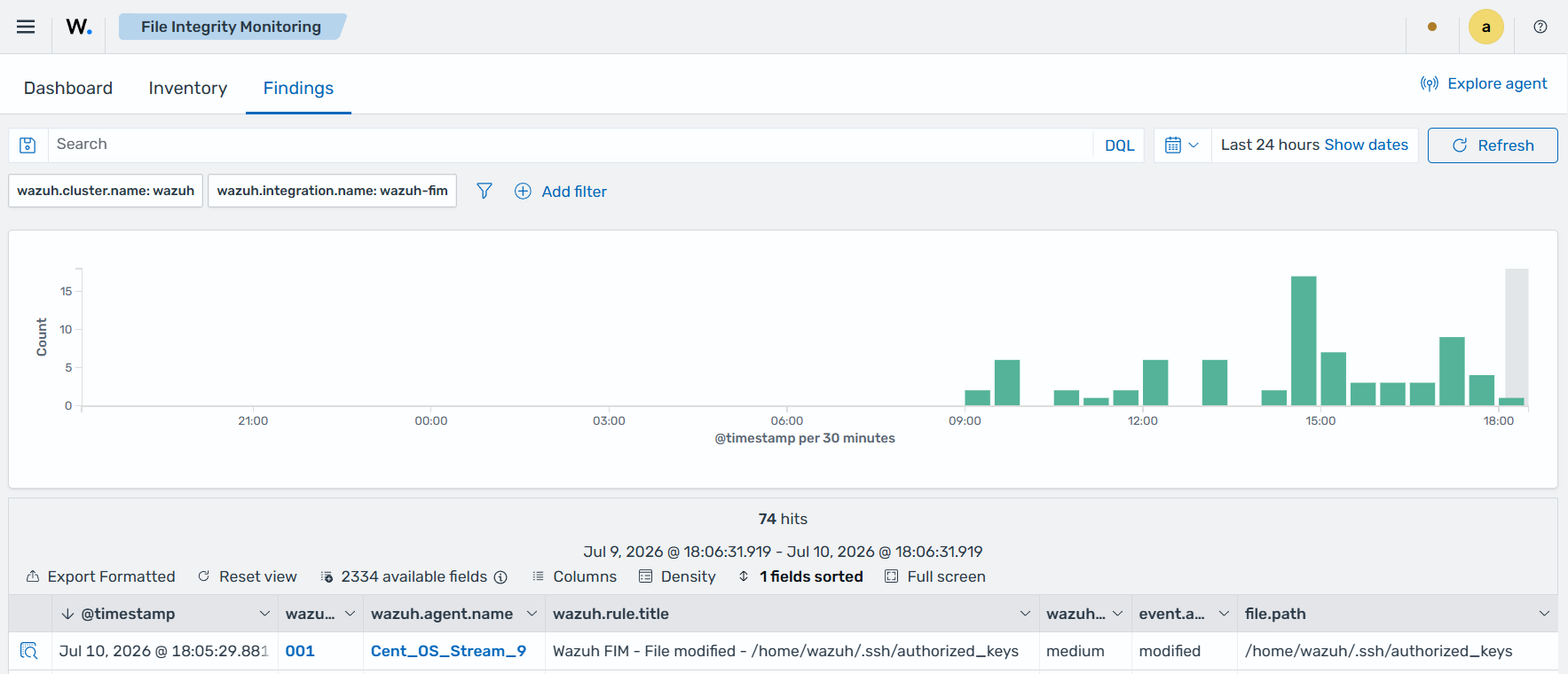Open the help question-mark icon
This screenshot has width=1568, height=674.
click(x=1540, y=27)
